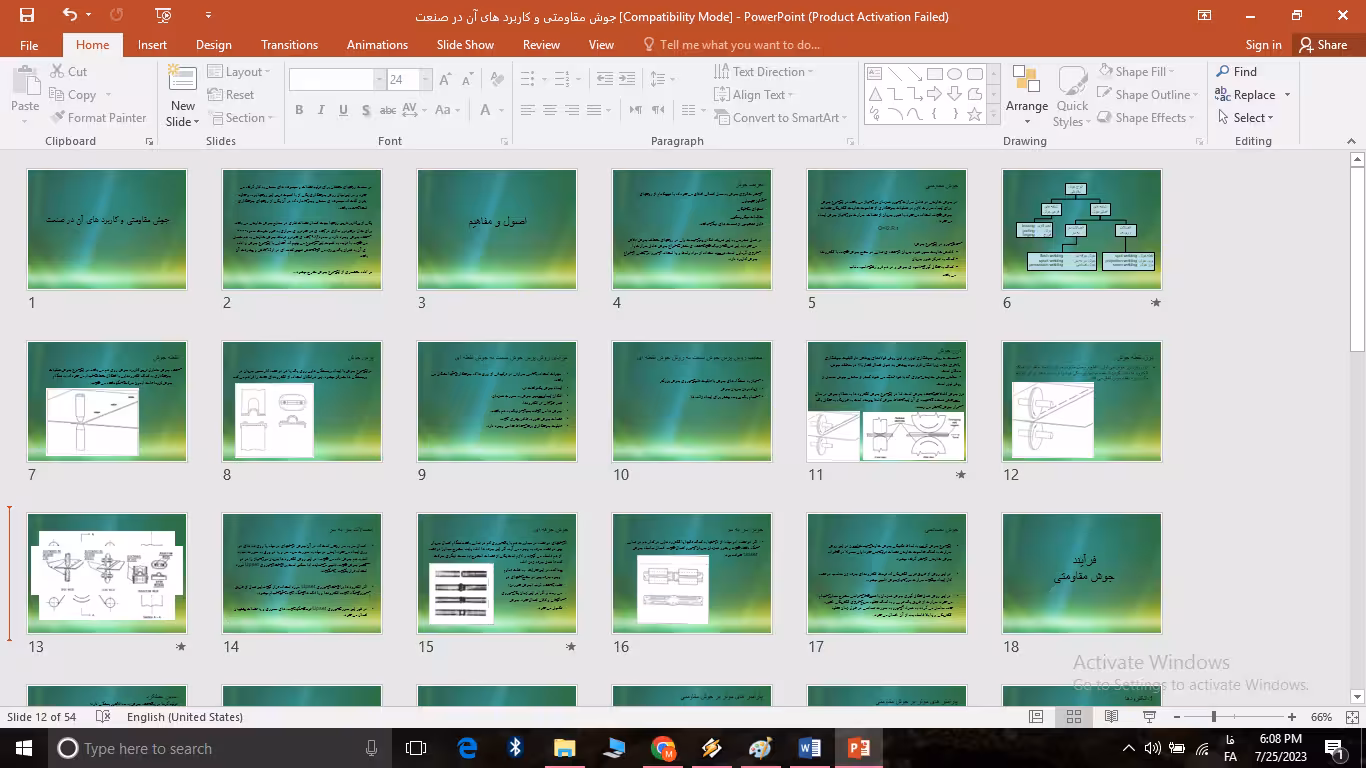Switch to the Animations tab
The height and width of the screenshot is (768, 1366).
pyautogui.click(x=377, y=45)
